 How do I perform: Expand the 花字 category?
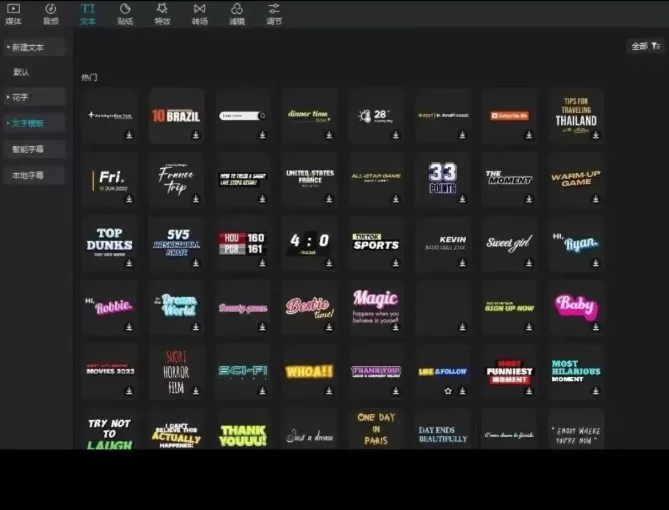pyautogui.click(x=34, y=97)
